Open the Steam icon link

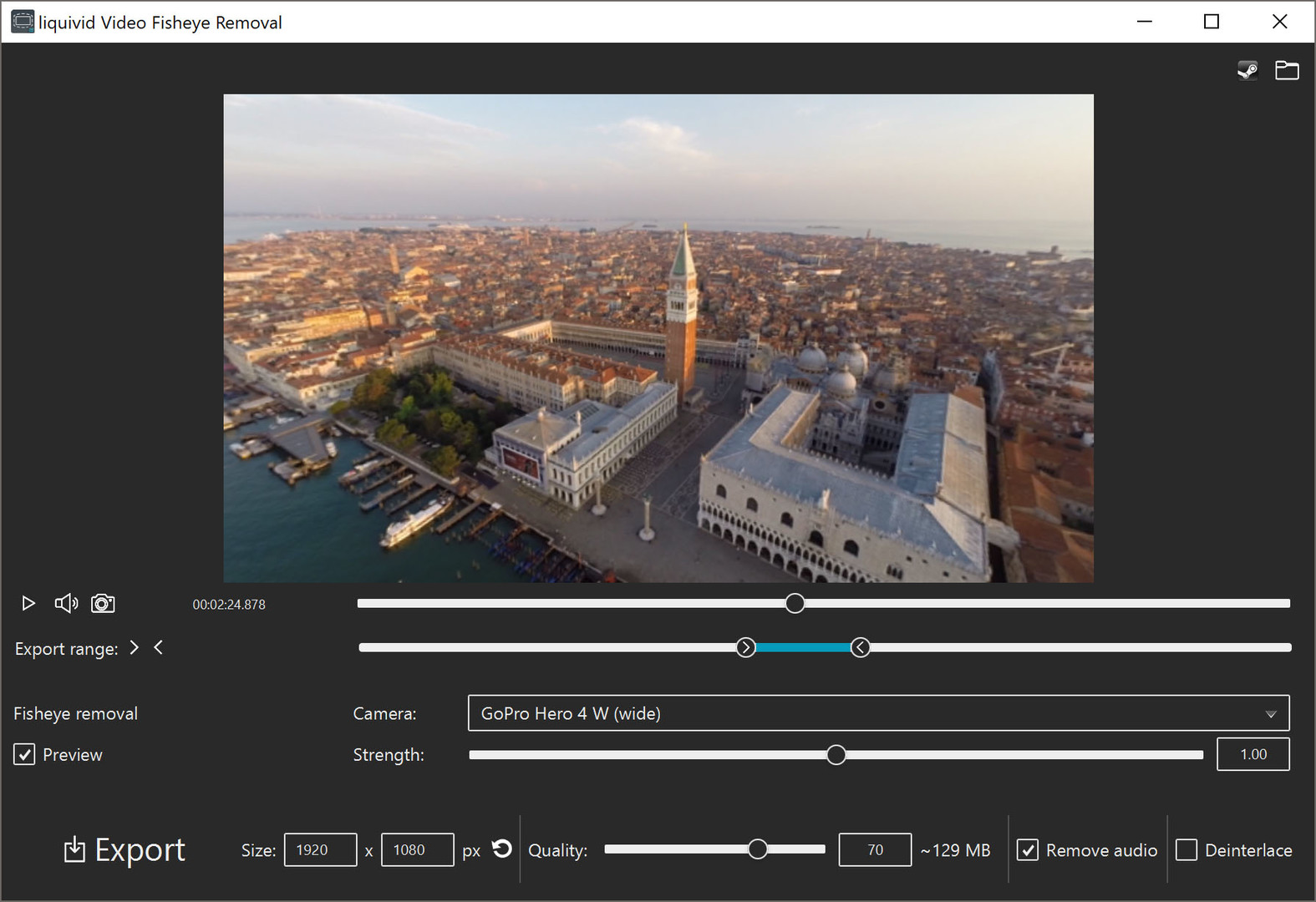pos(1247,70)
